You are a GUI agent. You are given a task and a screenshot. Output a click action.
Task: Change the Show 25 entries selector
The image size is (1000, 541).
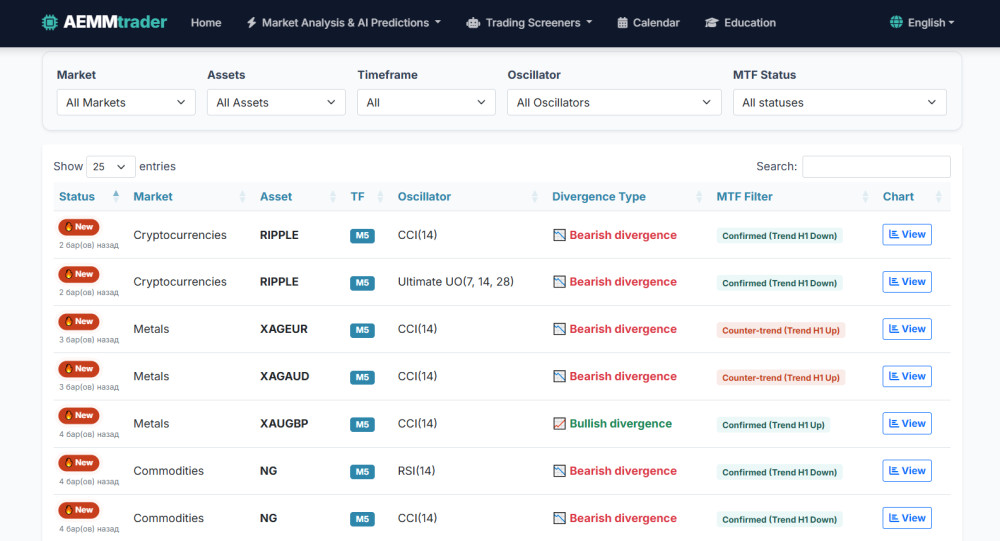pyautogui.click(x=110, y=167)
